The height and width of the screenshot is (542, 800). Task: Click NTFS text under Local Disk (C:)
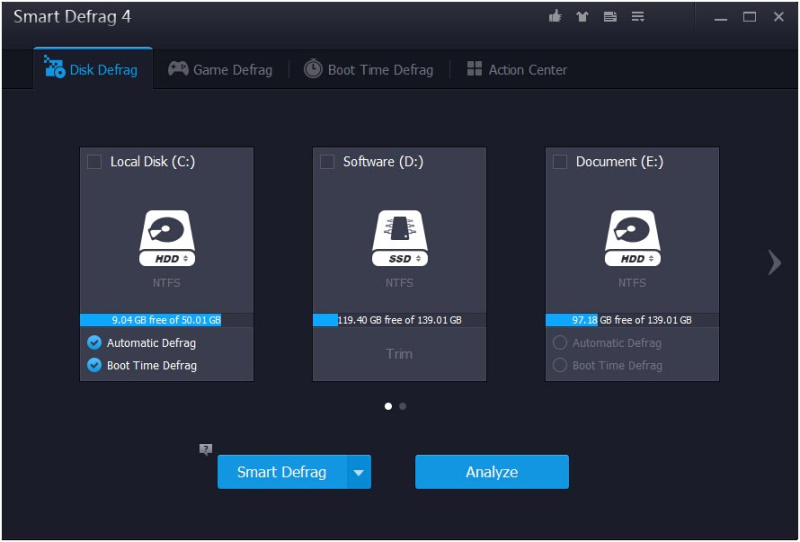167,283
